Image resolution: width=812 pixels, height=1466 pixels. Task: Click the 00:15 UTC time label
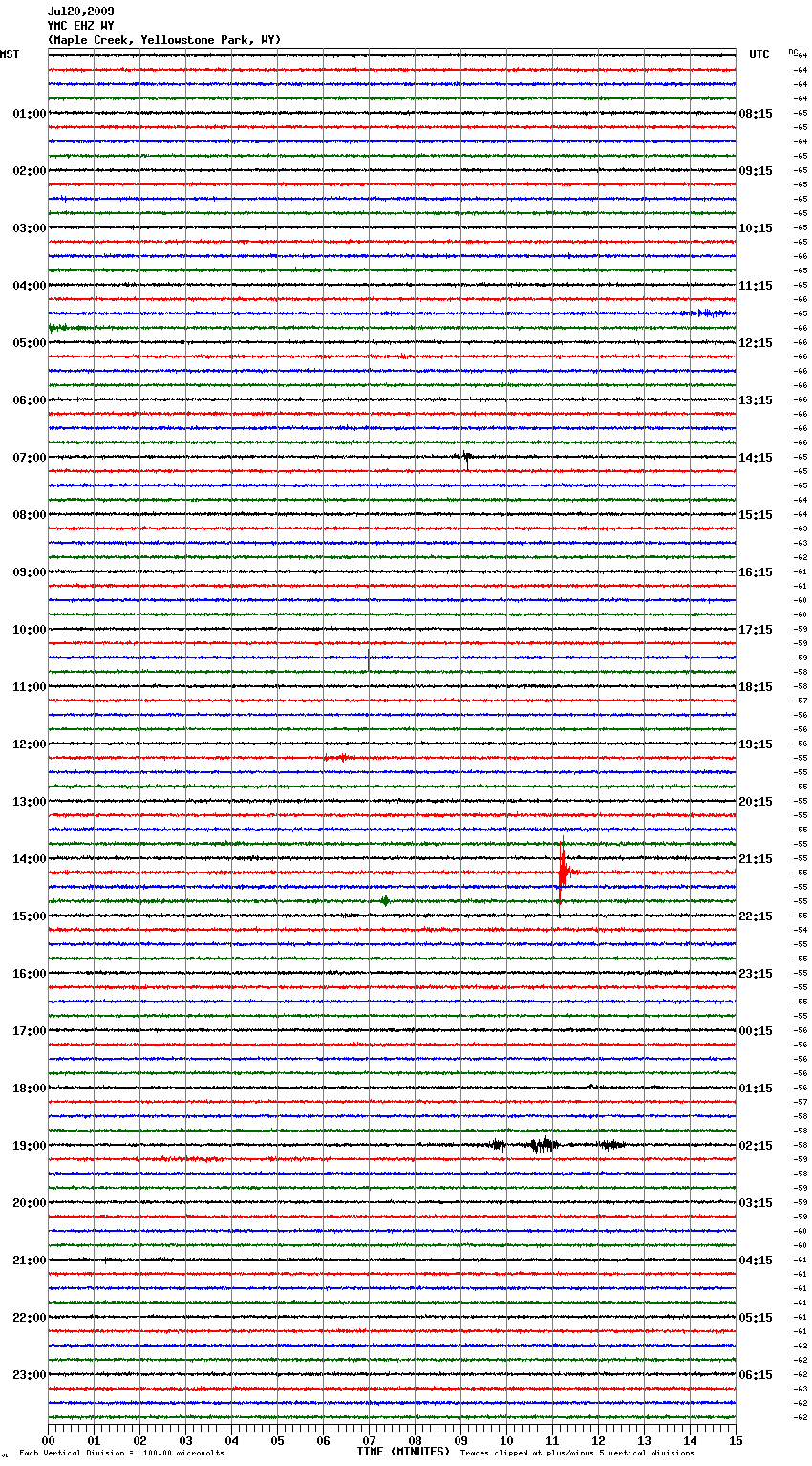click(x=756, y=1031)
